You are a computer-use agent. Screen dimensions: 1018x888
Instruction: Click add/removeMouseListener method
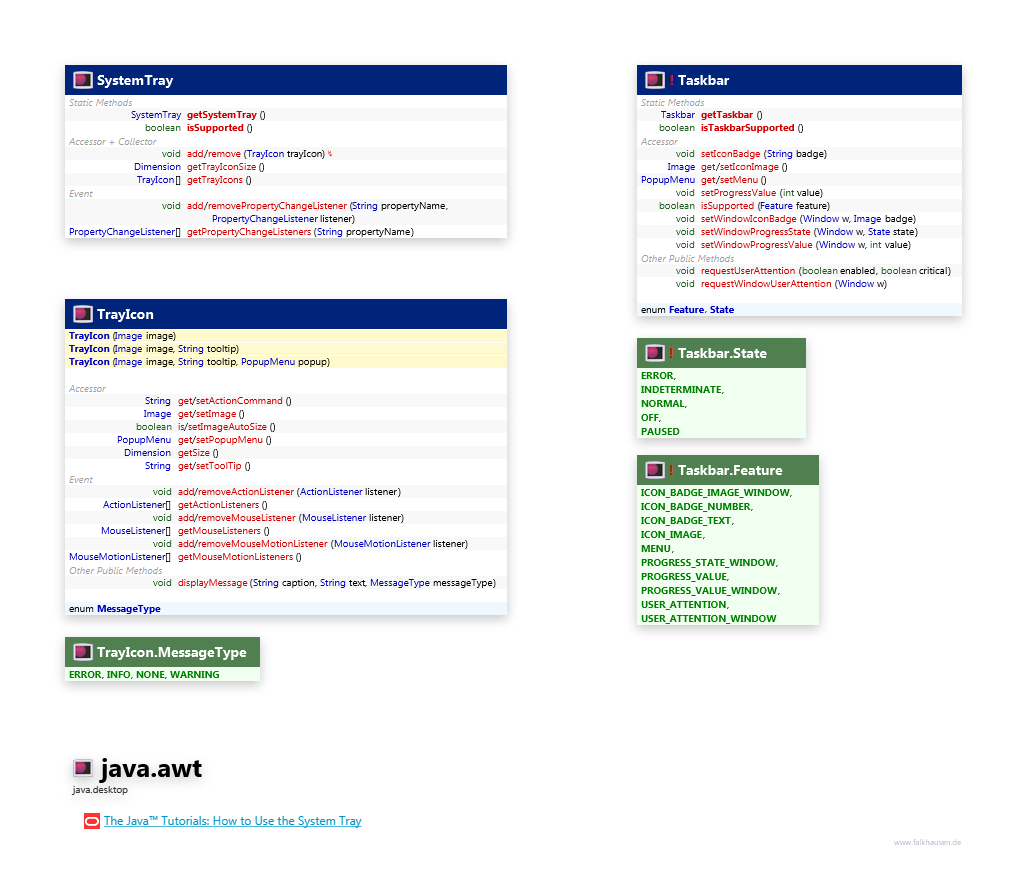[237, 517]
